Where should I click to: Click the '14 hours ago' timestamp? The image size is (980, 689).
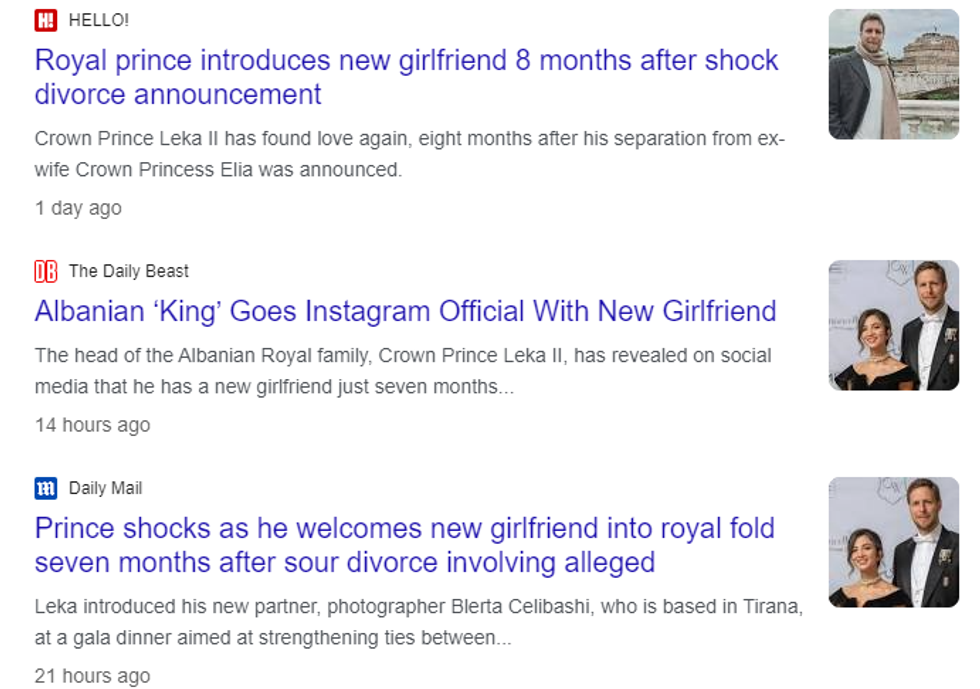(92, 425)
